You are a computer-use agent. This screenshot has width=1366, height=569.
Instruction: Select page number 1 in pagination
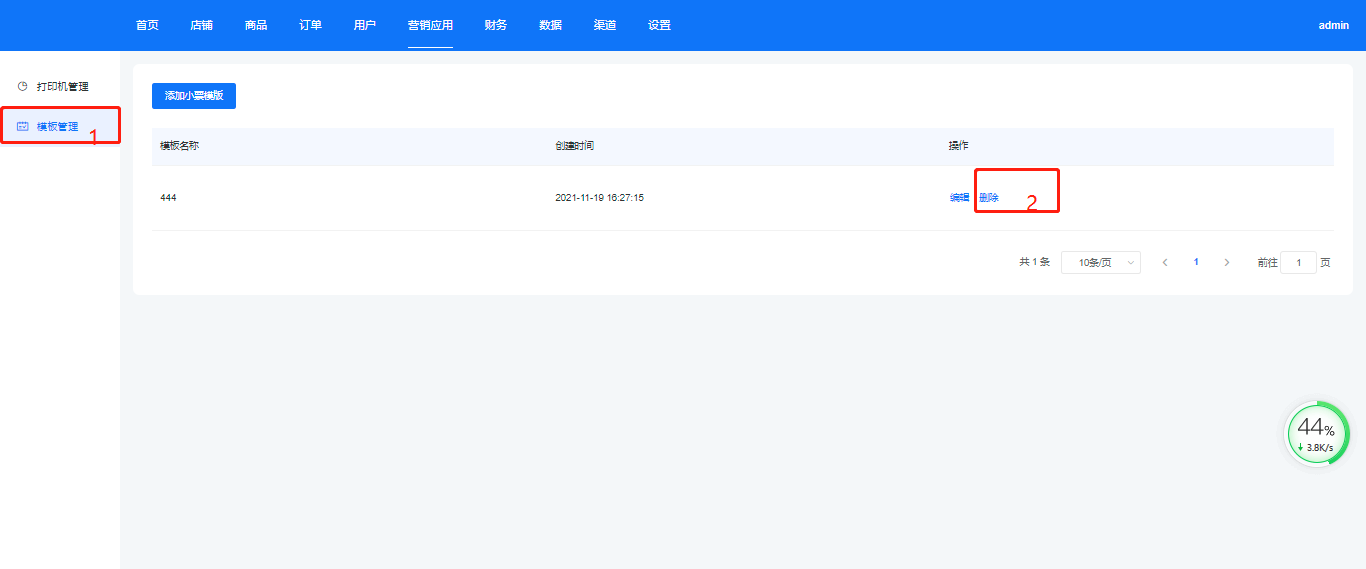(x=1196, y=262)
